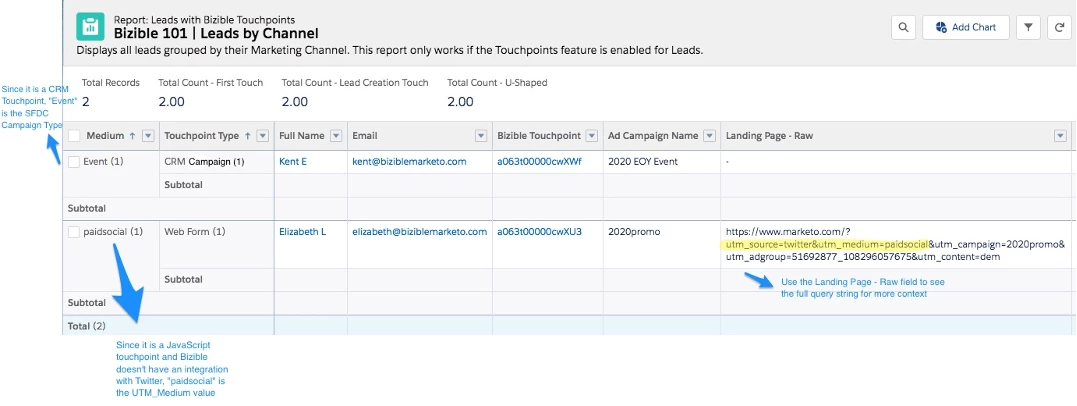1077x406 pixels.
Task: Sort by the Touchpoint Type sort arrow
Action: click(247, 136)
